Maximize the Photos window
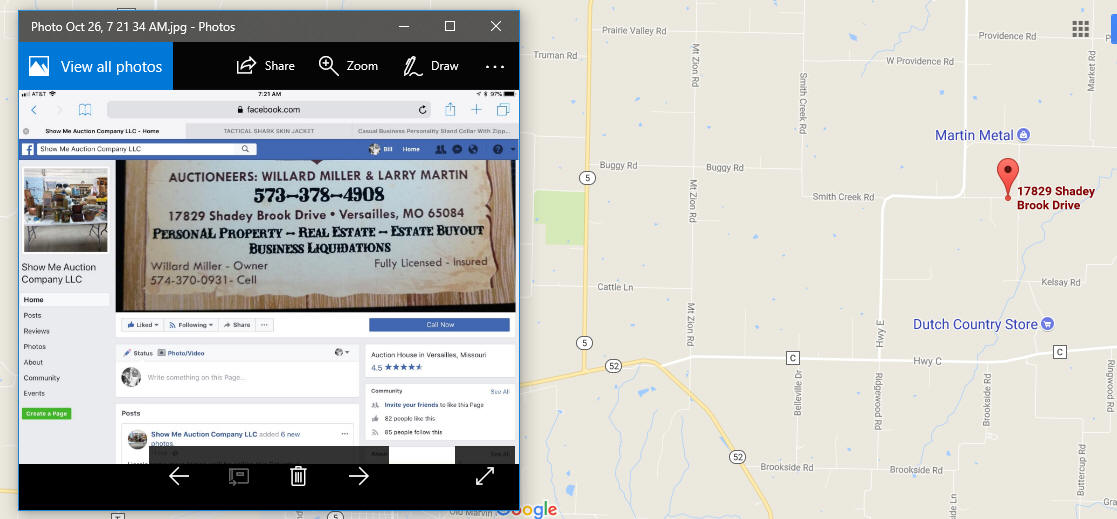The height and width of the screenshot is (519, 1117). click(450, 26)
